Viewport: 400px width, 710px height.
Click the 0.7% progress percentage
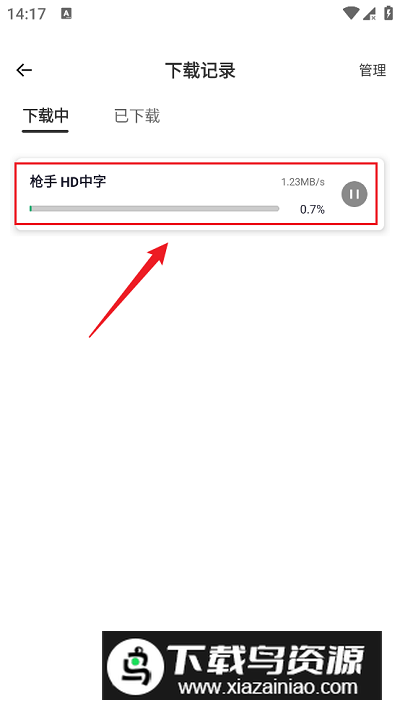coord(312,209)
